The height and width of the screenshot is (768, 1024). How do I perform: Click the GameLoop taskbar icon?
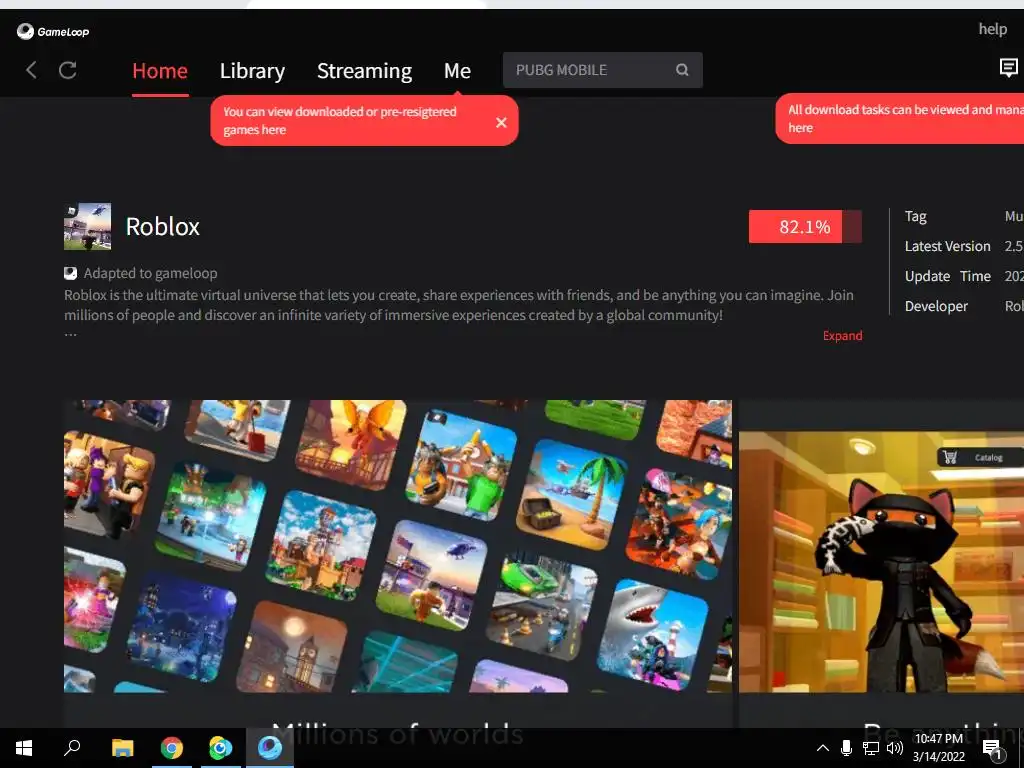[x=270, y=748]
